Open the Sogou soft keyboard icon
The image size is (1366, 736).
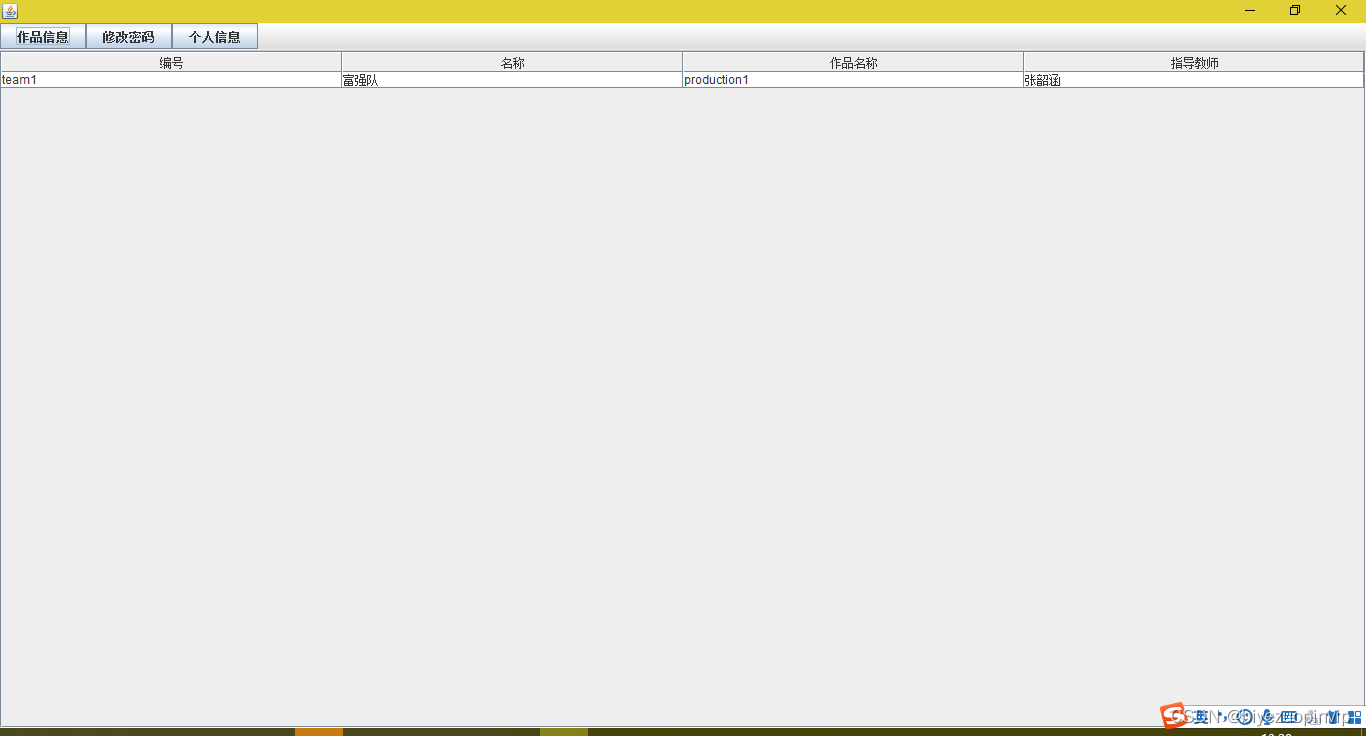1289,716
